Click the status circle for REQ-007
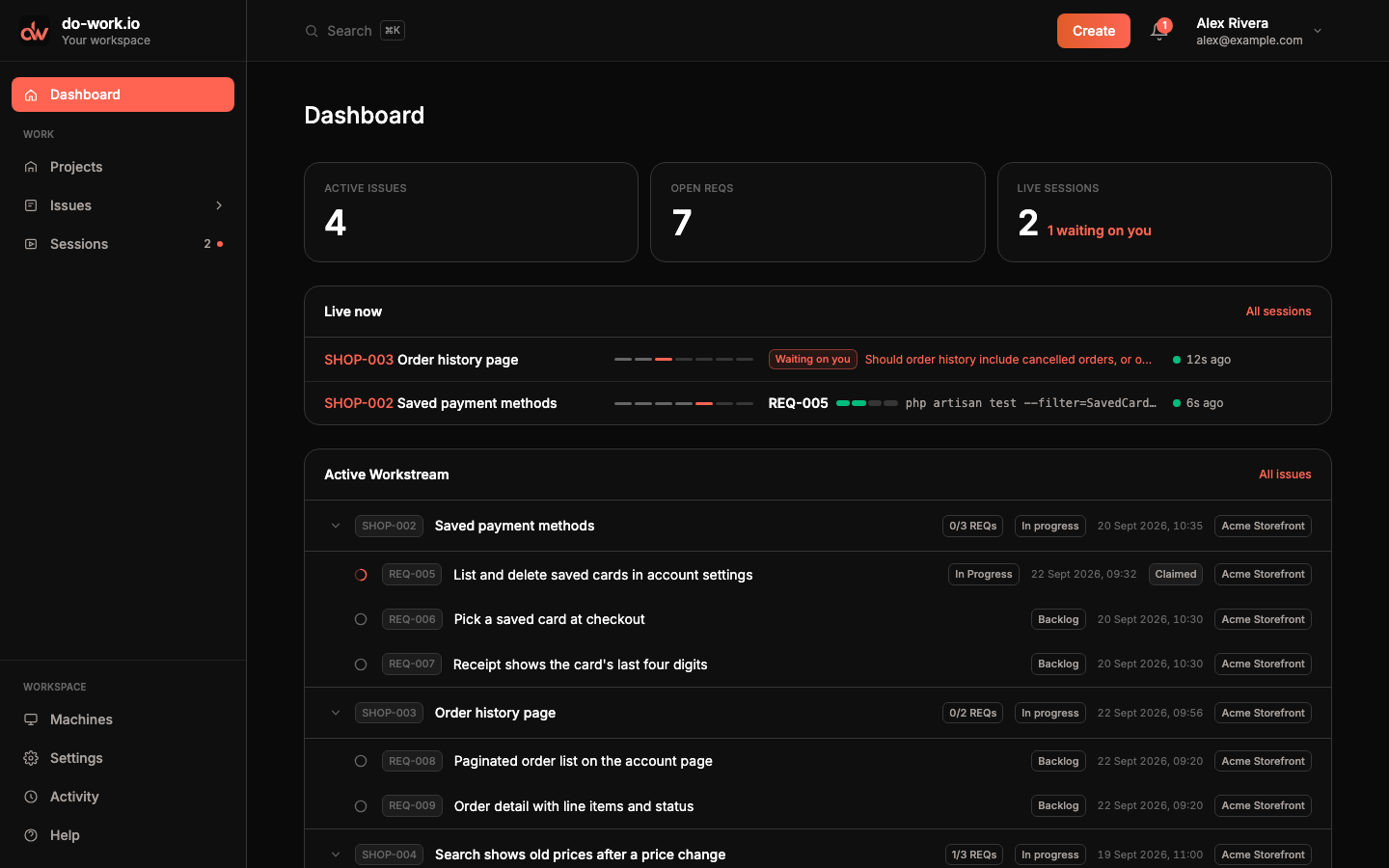Viewport: 1389px width, 868px height. [361, 665]
